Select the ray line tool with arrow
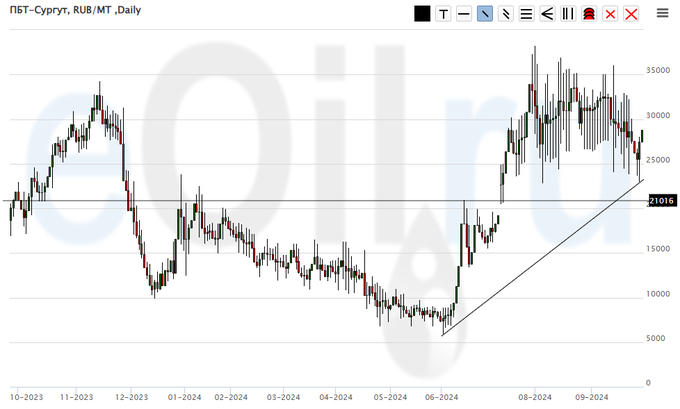This screenshot has height=409, width=680. click(506, 14)
